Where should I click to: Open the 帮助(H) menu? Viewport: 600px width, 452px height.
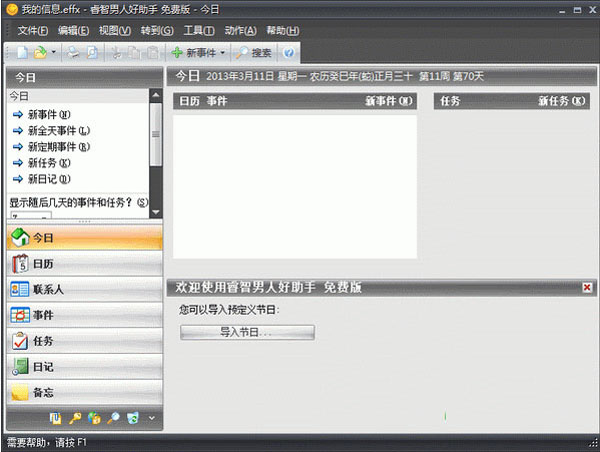[283, 31]
